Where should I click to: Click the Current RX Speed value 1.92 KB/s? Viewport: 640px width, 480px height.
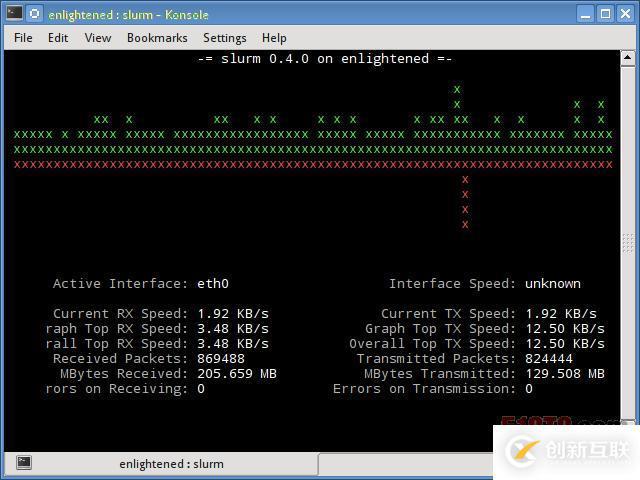tap(233, 313)
